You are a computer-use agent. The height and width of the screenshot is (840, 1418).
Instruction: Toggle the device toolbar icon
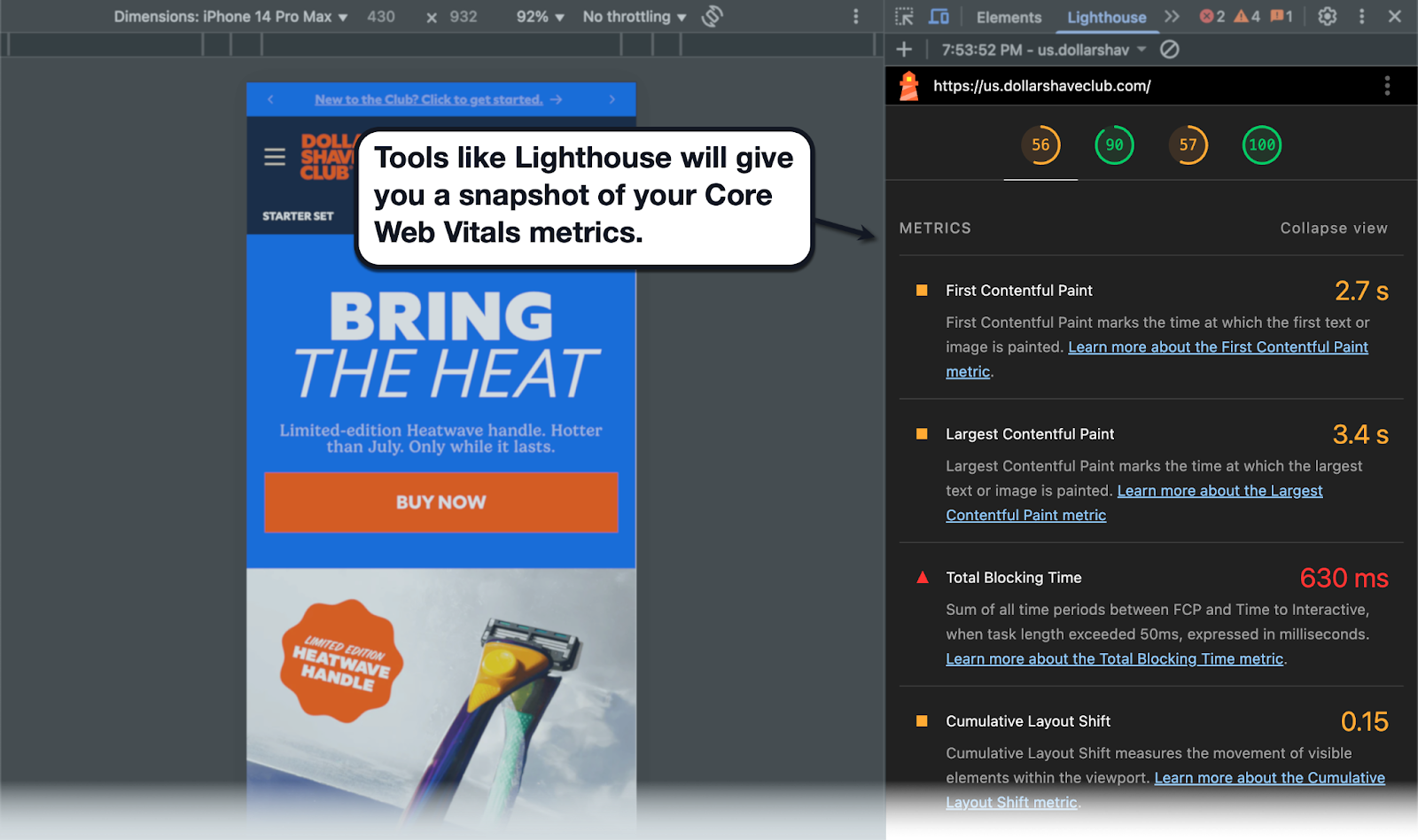[x=939, y=16]
